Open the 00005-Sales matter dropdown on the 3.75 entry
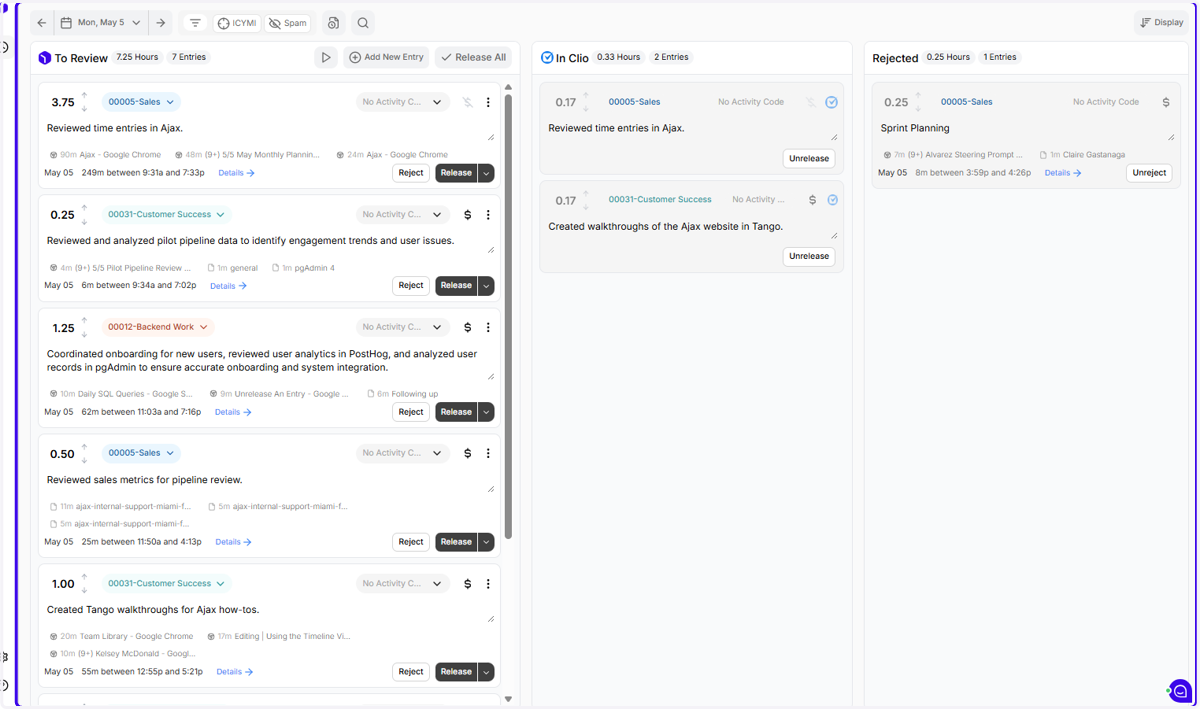This screenshot has height=709, width=1200. (141, 102)
